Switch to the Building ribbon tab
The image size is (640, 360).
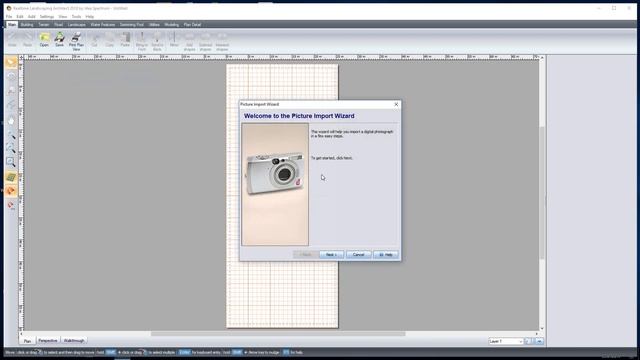27,25
